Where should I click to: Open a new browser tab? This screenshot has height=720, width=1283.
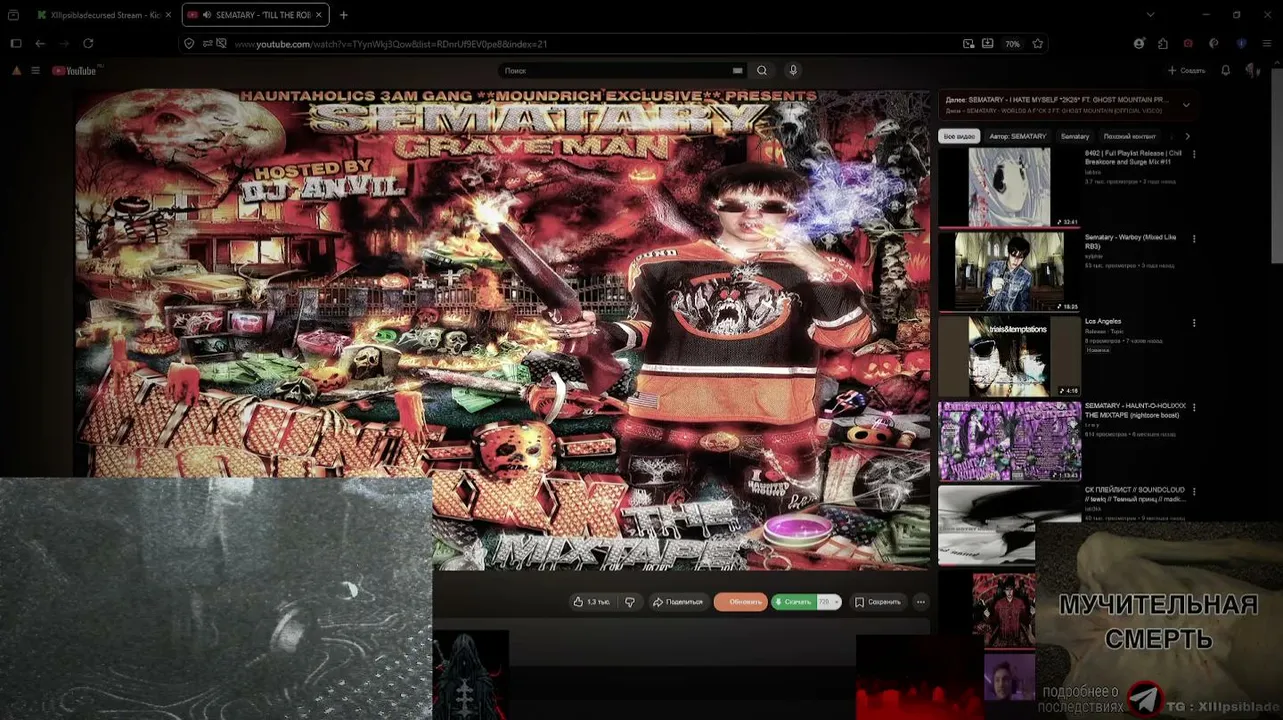(344, 15)
